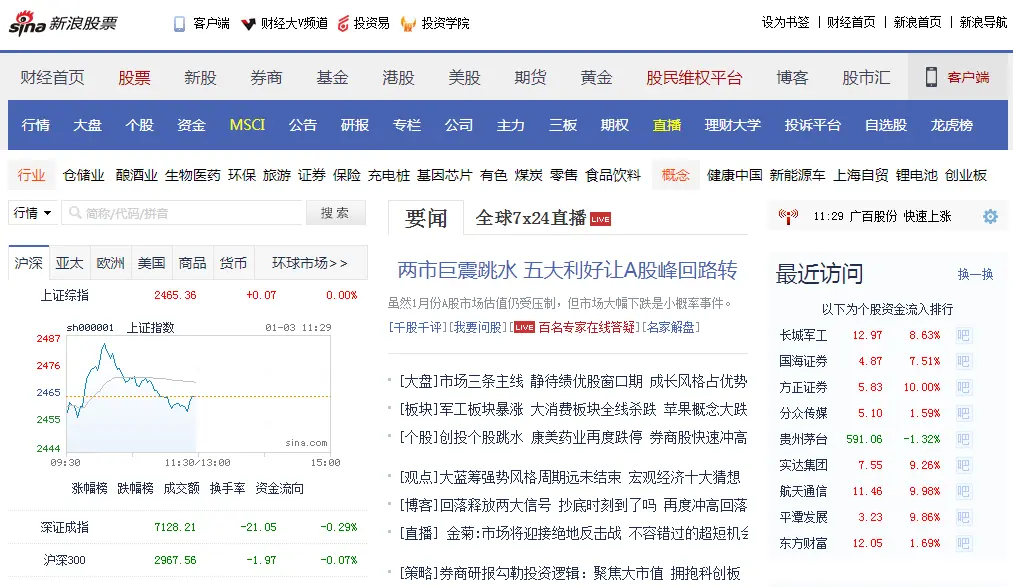Click the red broadcast signal icon
The height and width of the screenshot is (587, 1013).
point(788,216)
